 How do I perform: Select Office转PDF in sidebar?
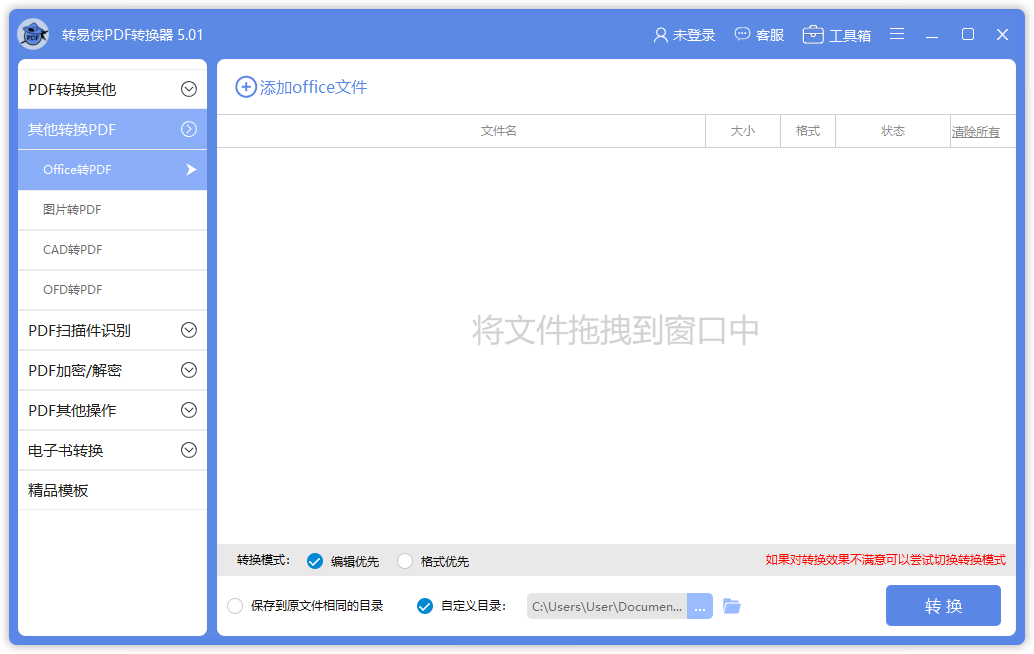pos(112,169)
